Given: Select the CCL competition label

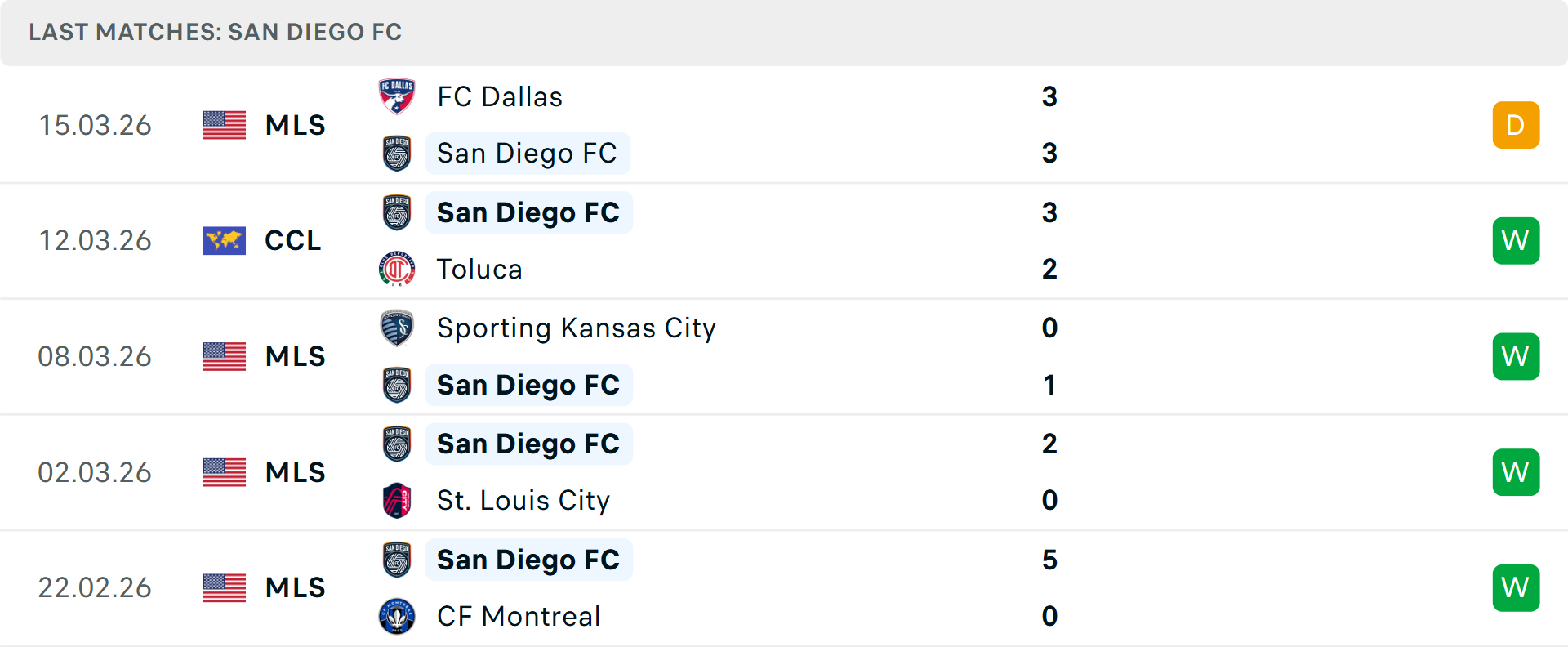Looking at the screenshot, I should click(293, 241).
